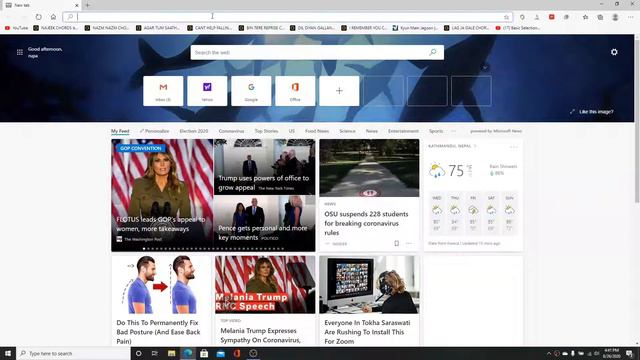
Task: Open Cortana circle on the taskbar
Action: point(138,353)
